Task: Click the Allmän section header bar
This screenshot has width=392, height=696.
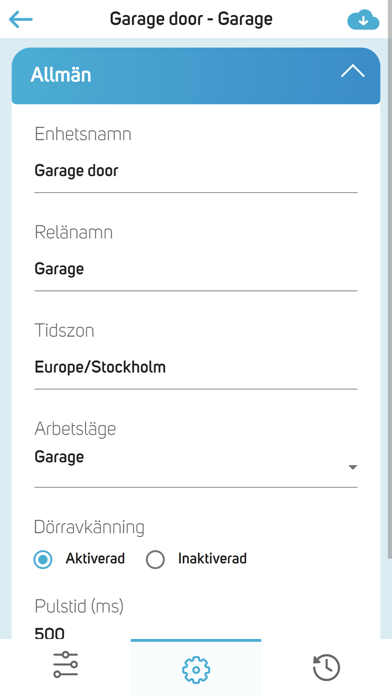Action: (196, 76)
